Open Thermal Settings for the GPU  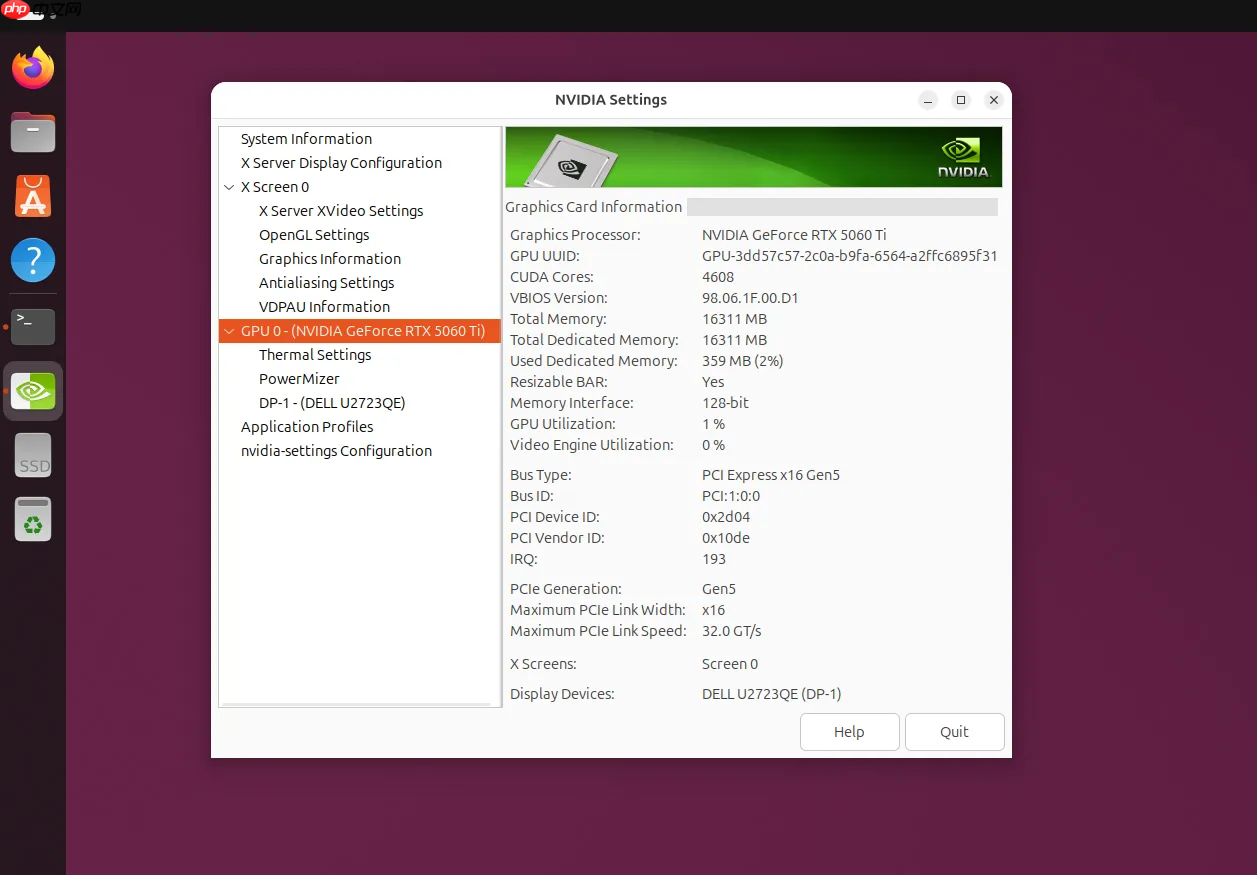point(315,354)
